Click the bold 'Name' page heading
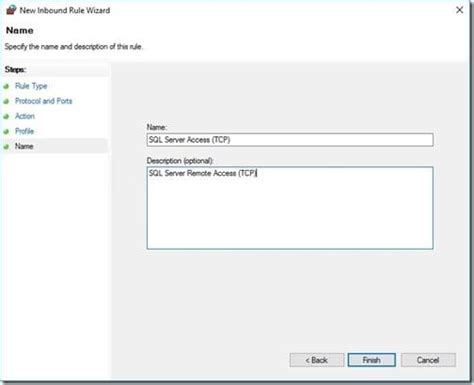 click(20, 30)
